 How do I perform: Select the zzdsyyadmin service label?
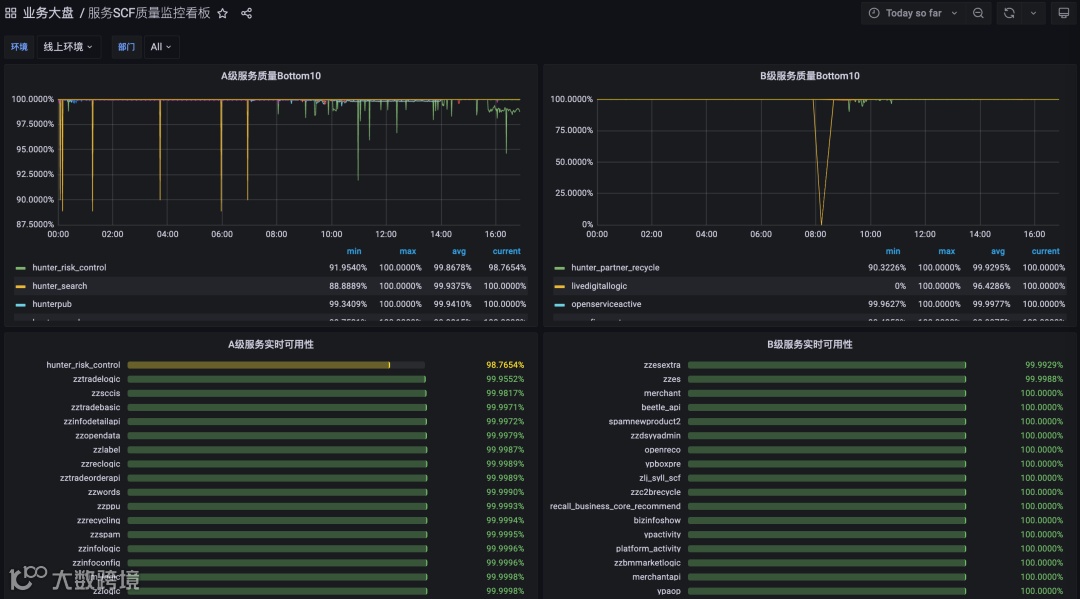click(655, 436)
